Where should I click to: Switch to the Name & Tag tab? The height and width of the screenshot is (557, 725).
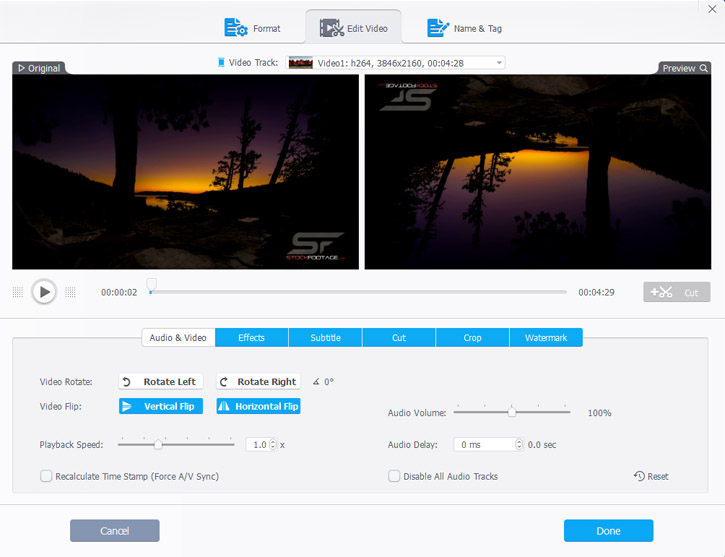click(464, 28)
